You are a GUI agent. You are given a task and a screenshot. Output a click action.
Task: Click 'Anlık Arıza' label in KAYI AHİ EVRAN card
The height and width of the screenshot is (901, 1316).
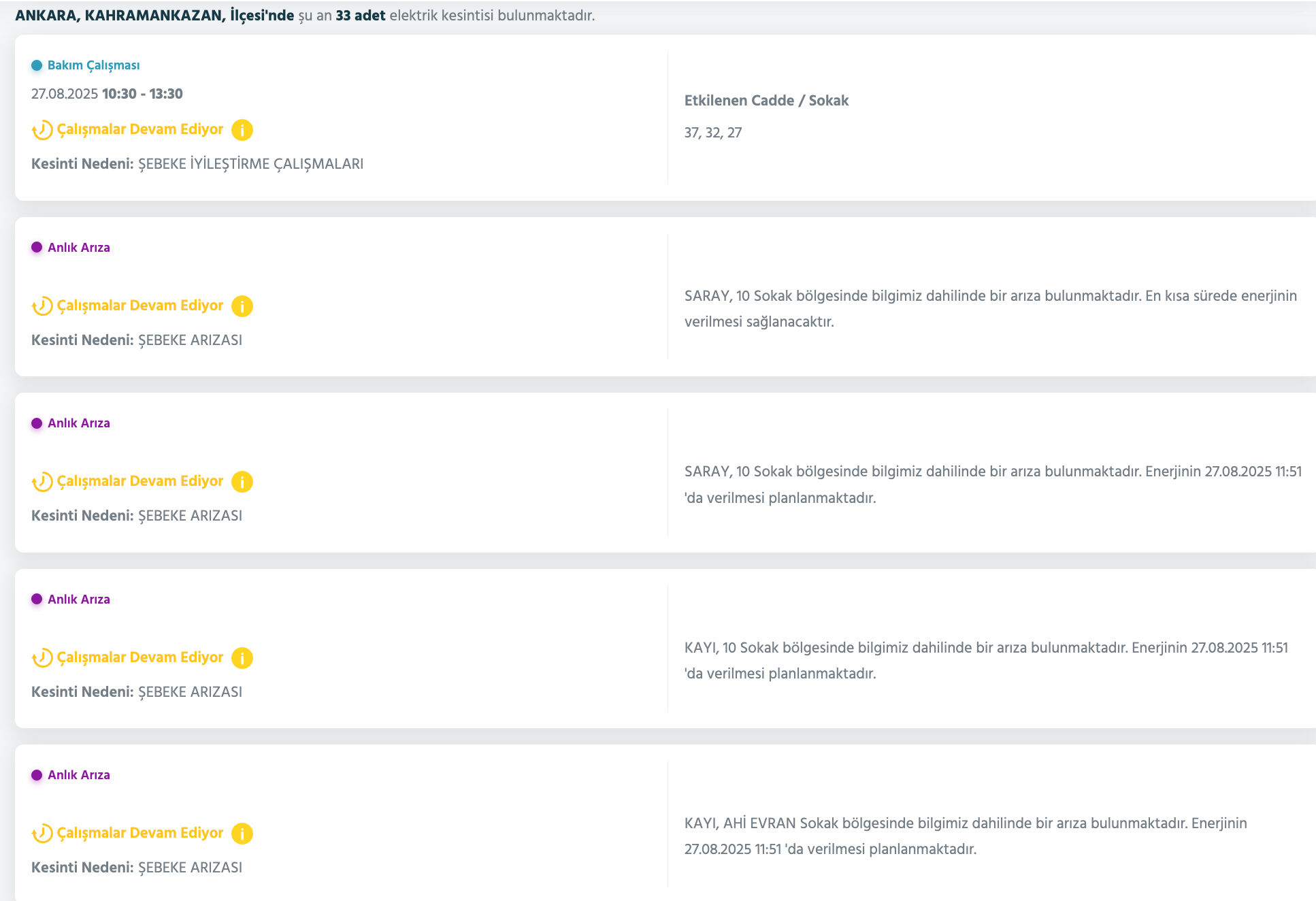pos(78,775)
